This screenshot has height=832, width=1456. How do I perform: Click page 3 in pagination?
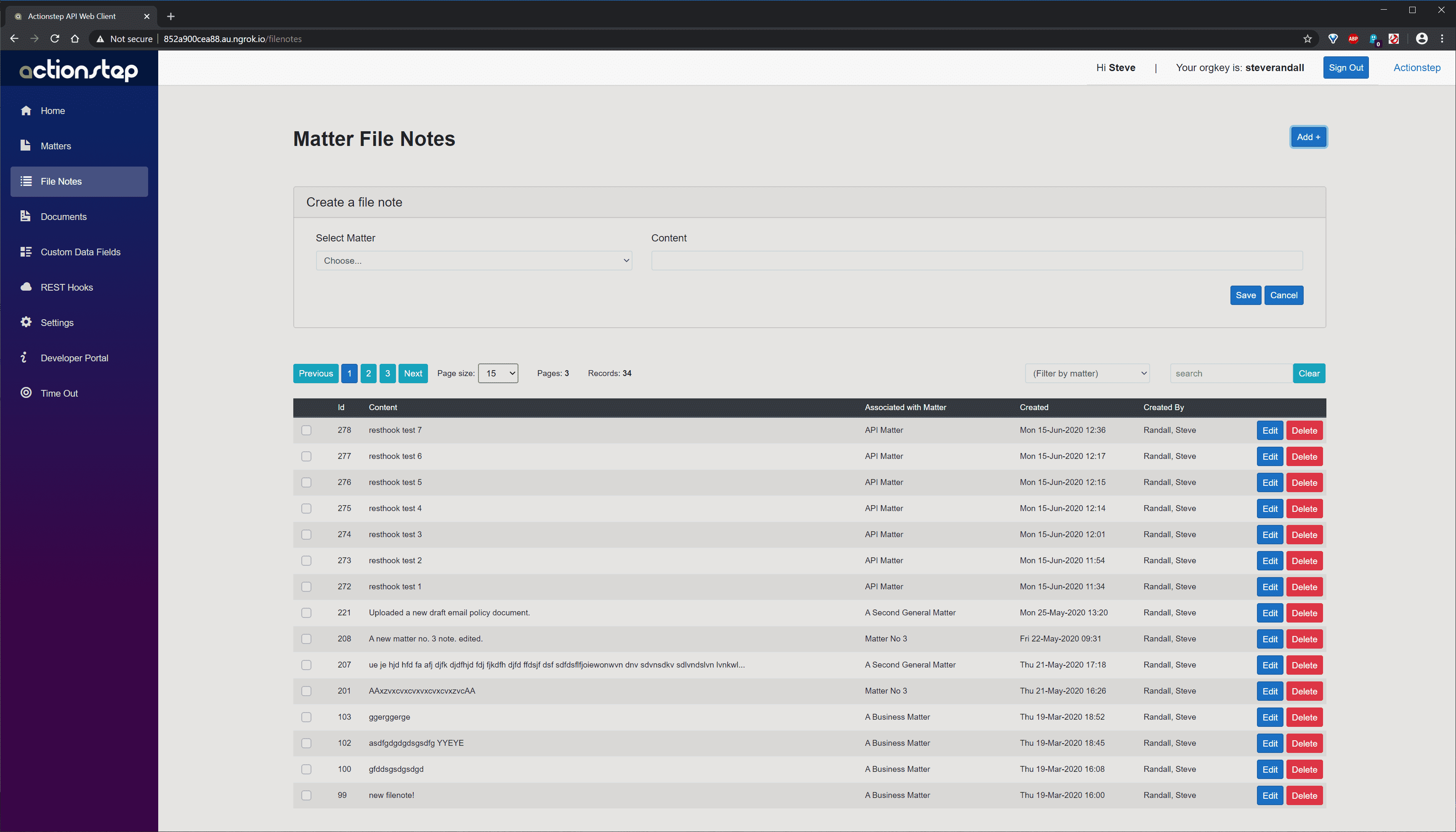(x=388, y=373)
